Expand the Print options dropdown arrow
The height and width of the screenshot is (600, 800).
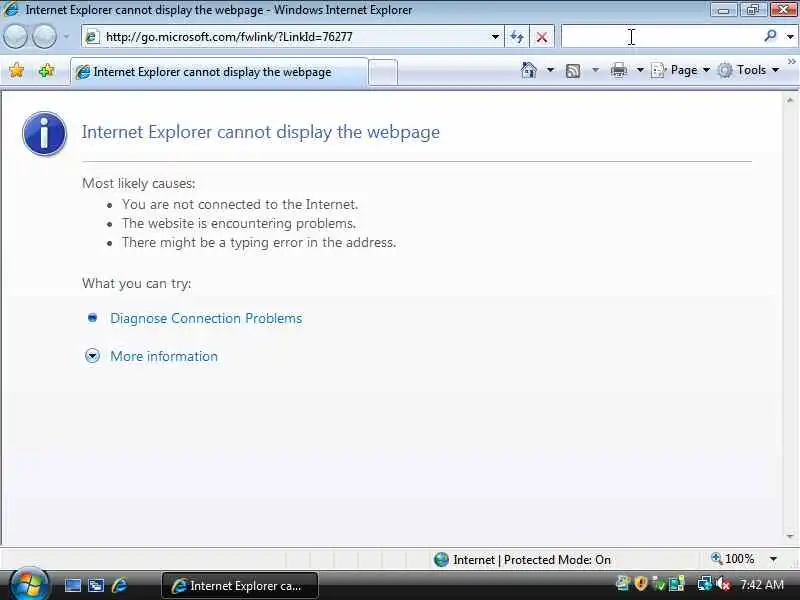[640, 70]
